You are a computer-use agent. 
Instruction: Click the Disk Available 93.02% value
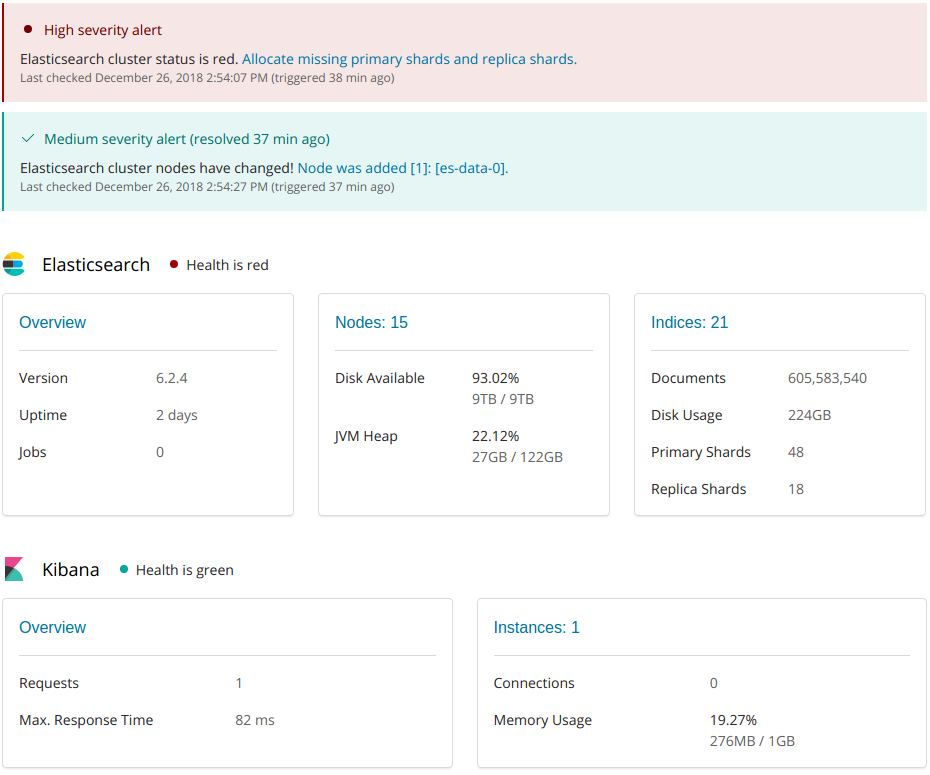coord(495,378)
